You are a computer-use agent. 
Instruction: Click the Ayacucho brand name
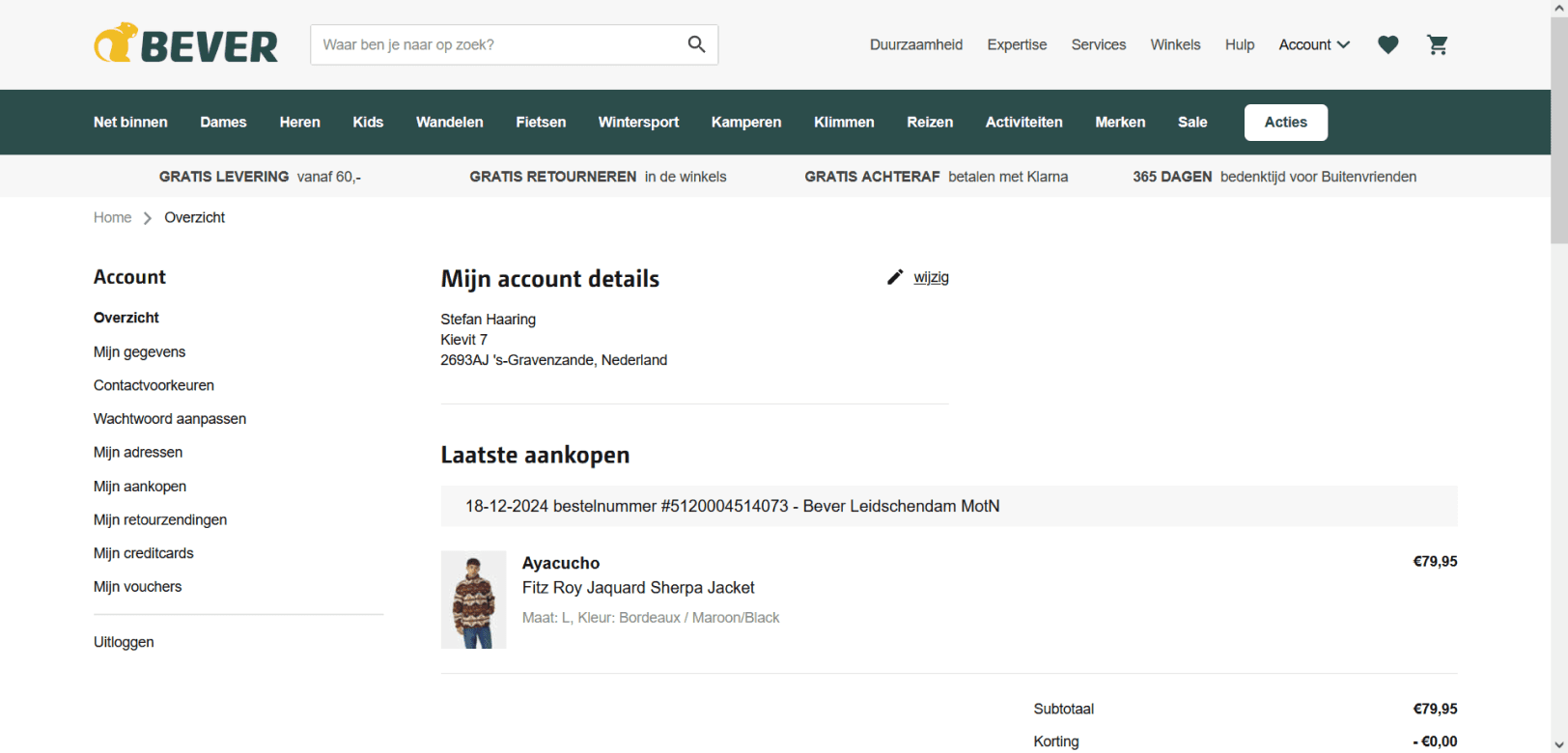[561, 563]
